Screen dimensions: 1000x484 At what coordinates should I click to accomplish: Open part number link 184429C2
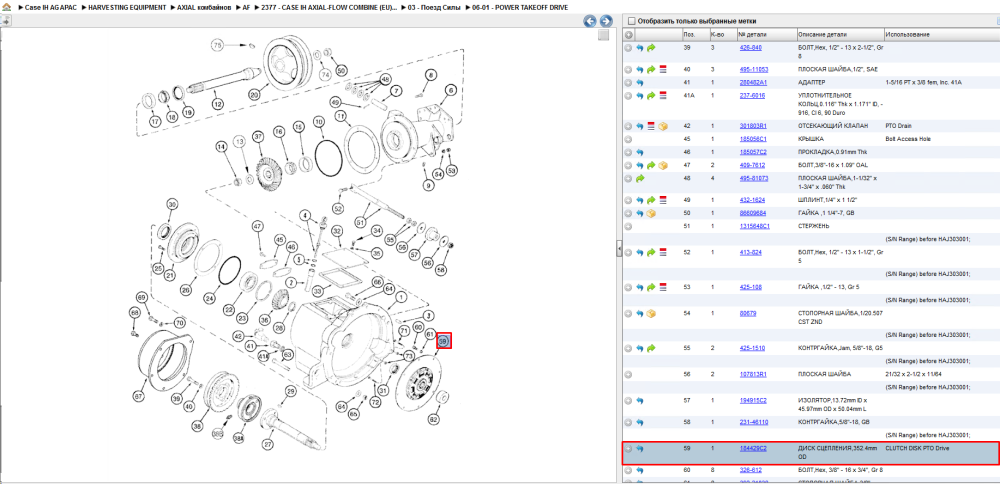click(x=753, y=448)
